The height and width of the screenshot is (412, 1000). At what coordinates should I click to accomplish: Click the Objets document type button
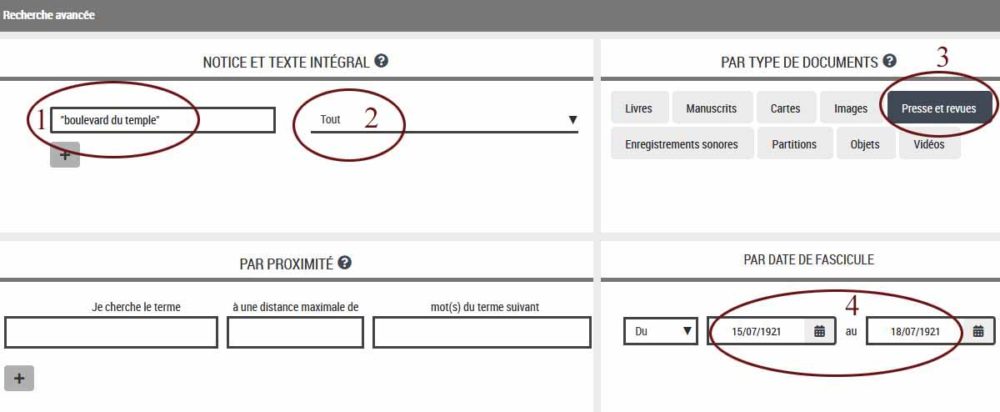point(865,144)
